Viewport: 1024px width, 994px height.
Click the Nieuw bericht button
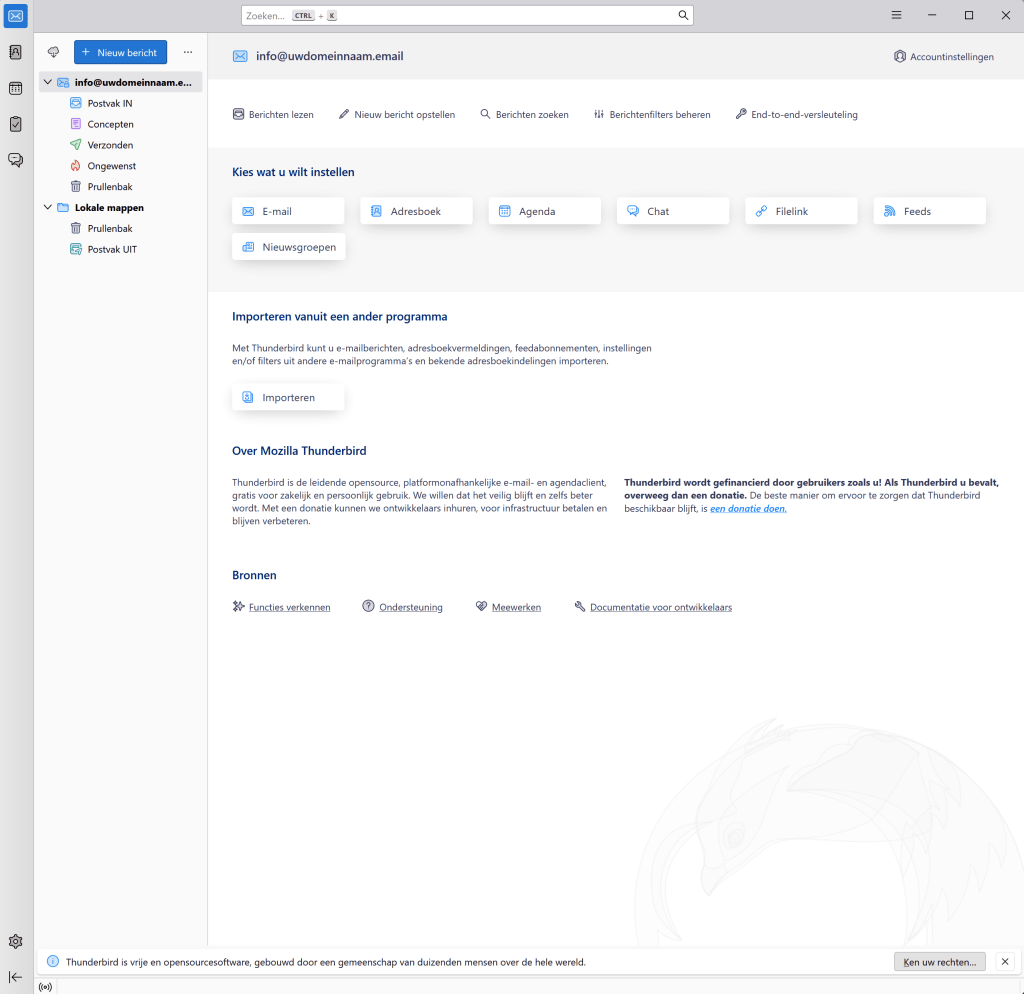click(120, 52)
